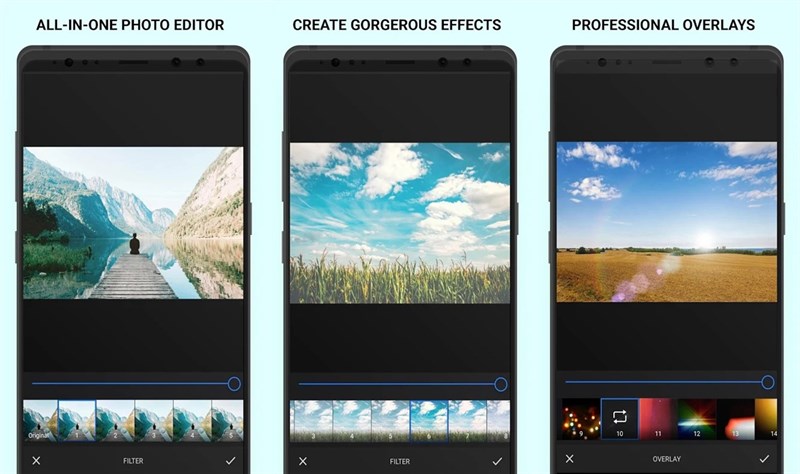Screen dimensions: 800x474
Task: Tap the sunny wheat field photo preview
Action: click(667, 222)
